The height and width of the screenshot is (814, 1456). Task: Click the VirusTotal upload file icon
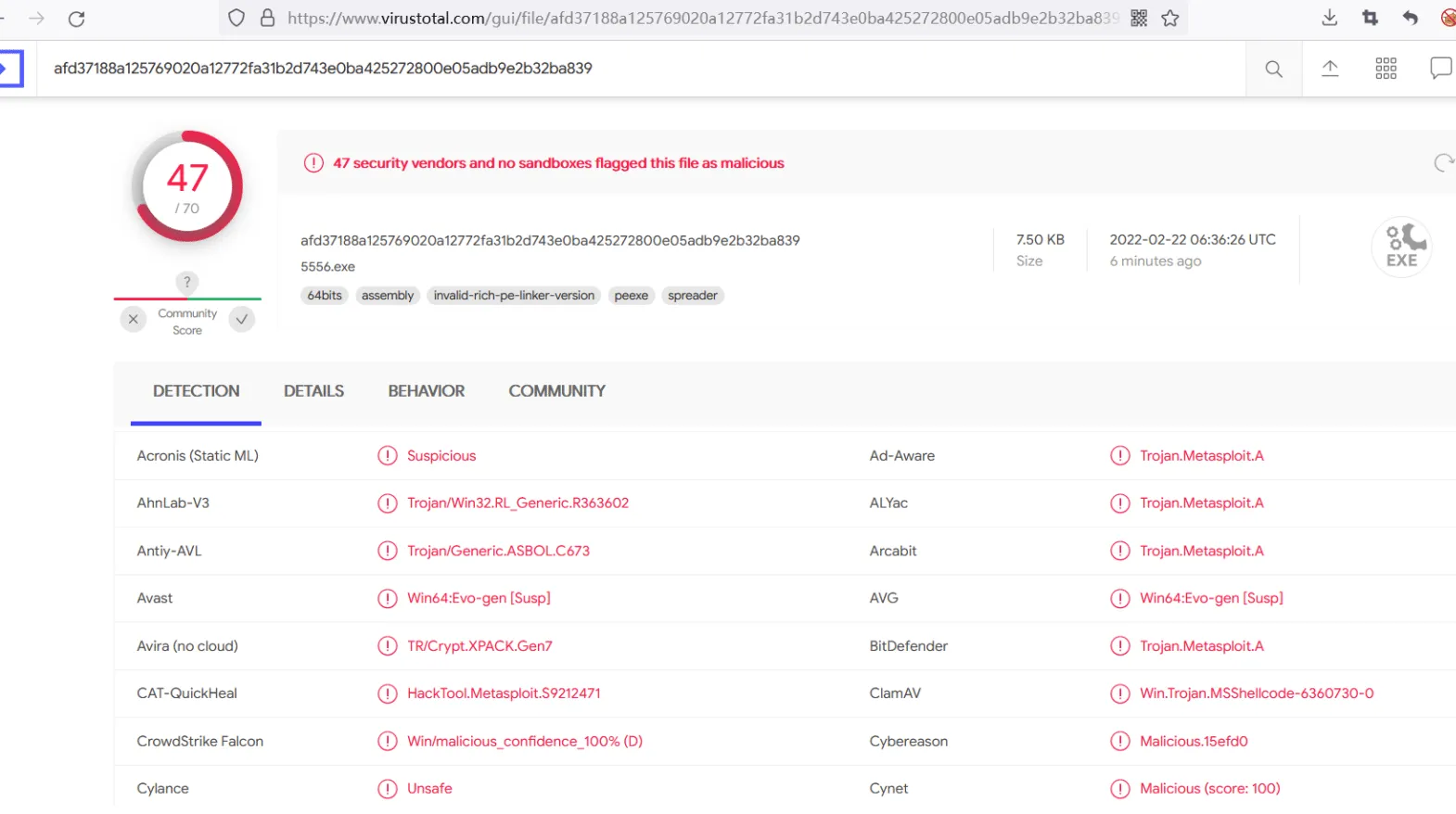tap(1330, 68)
